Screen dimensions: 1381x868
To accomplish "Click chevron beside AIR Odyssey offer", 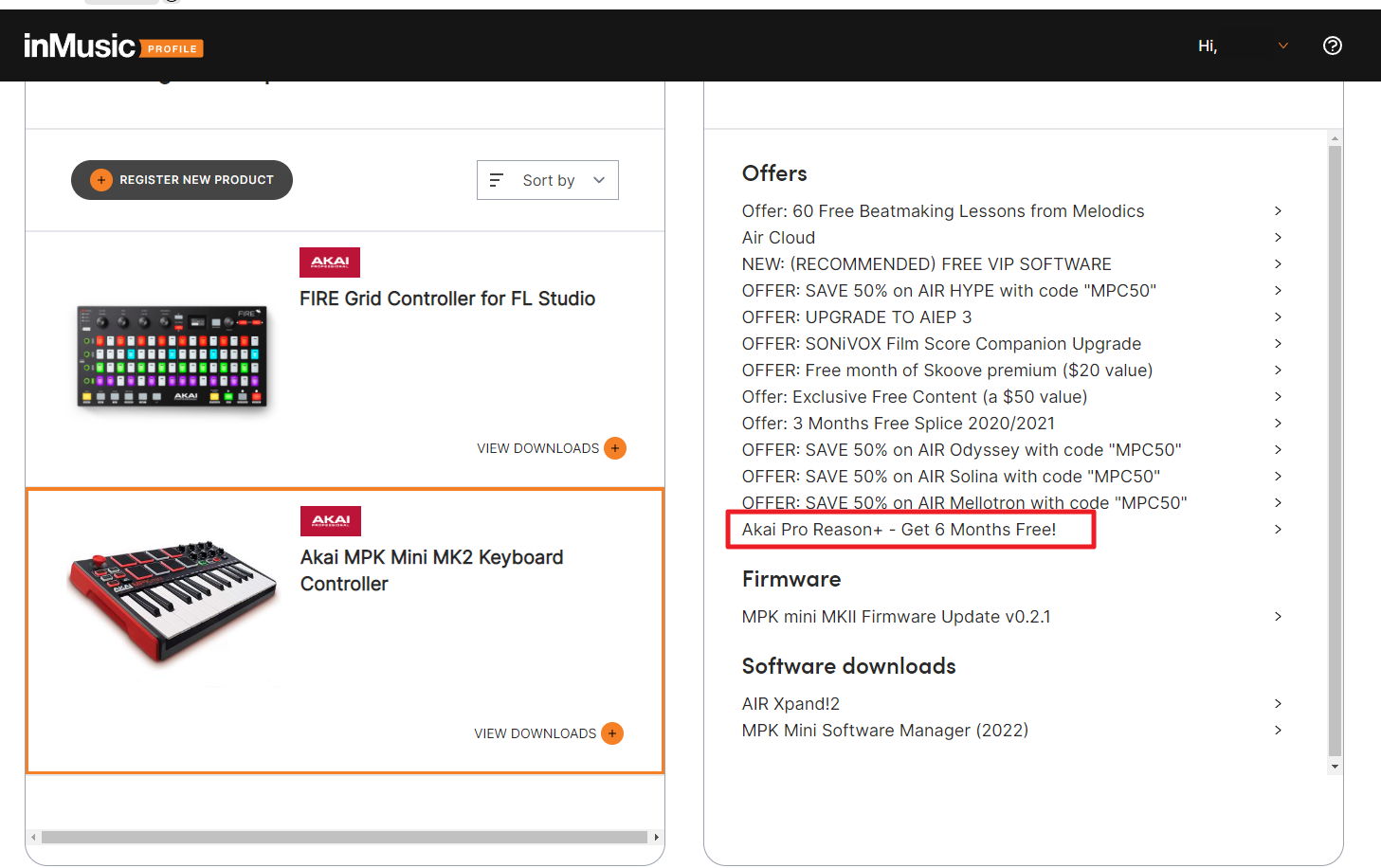I will tap(1278, 450).
